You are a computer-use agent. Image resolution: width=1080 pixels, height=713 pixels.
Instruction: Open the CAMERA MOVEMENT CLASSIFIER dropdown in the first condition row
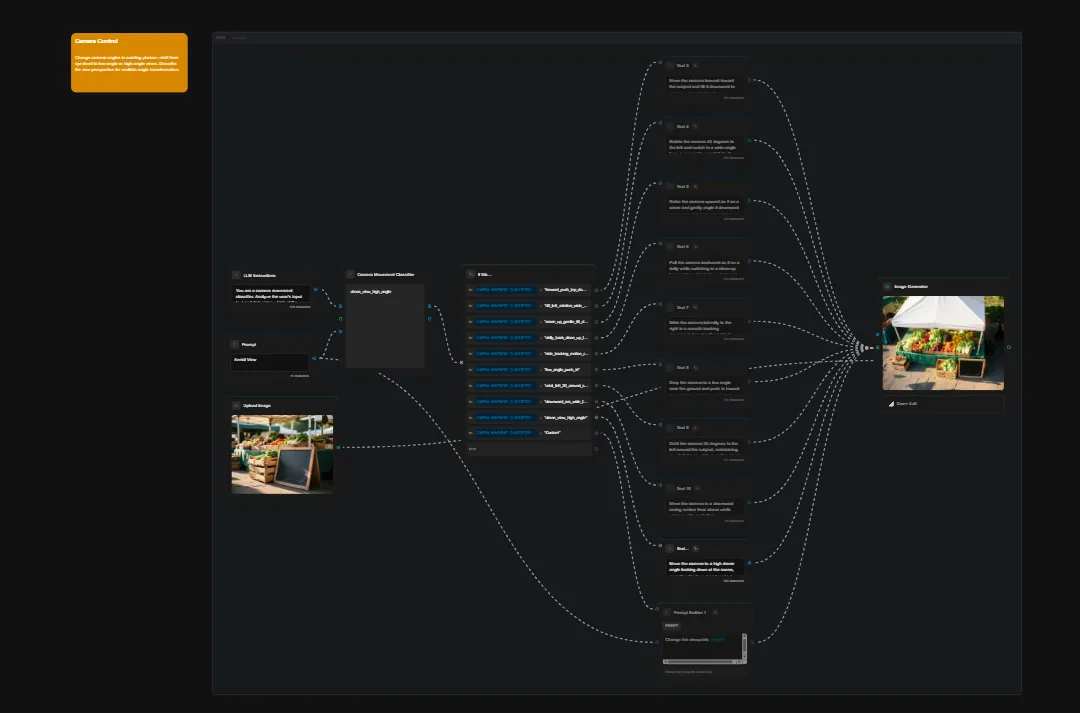(x=504, y=290)
